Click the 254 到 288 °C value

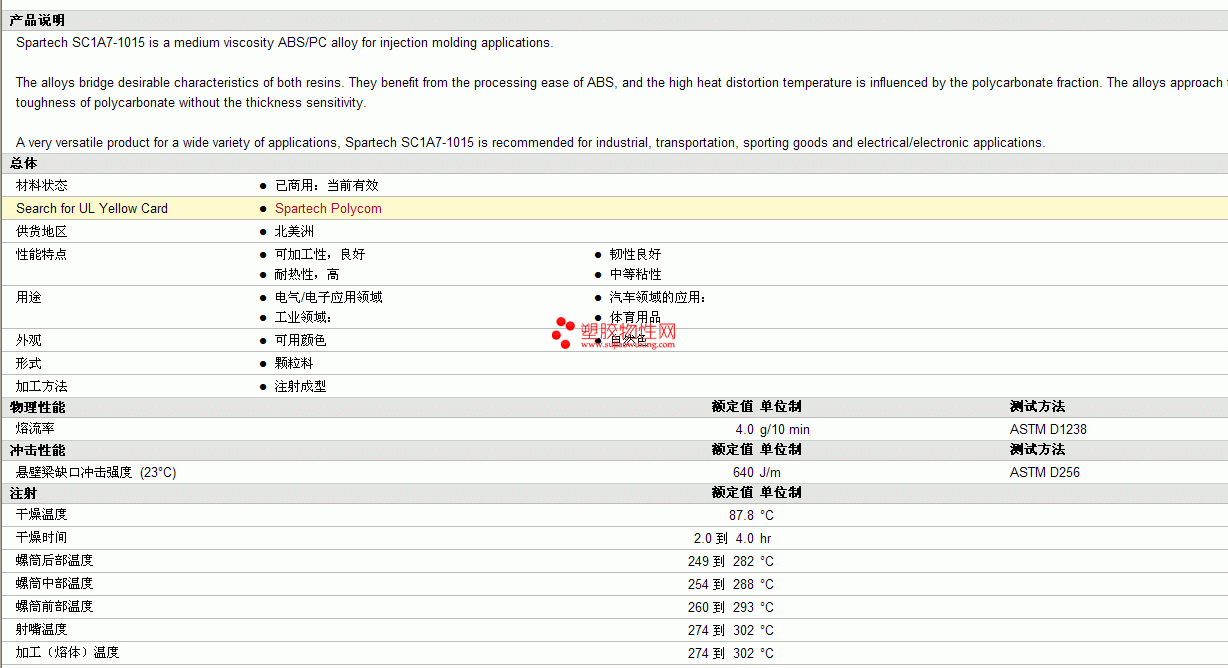click(731, 585)
